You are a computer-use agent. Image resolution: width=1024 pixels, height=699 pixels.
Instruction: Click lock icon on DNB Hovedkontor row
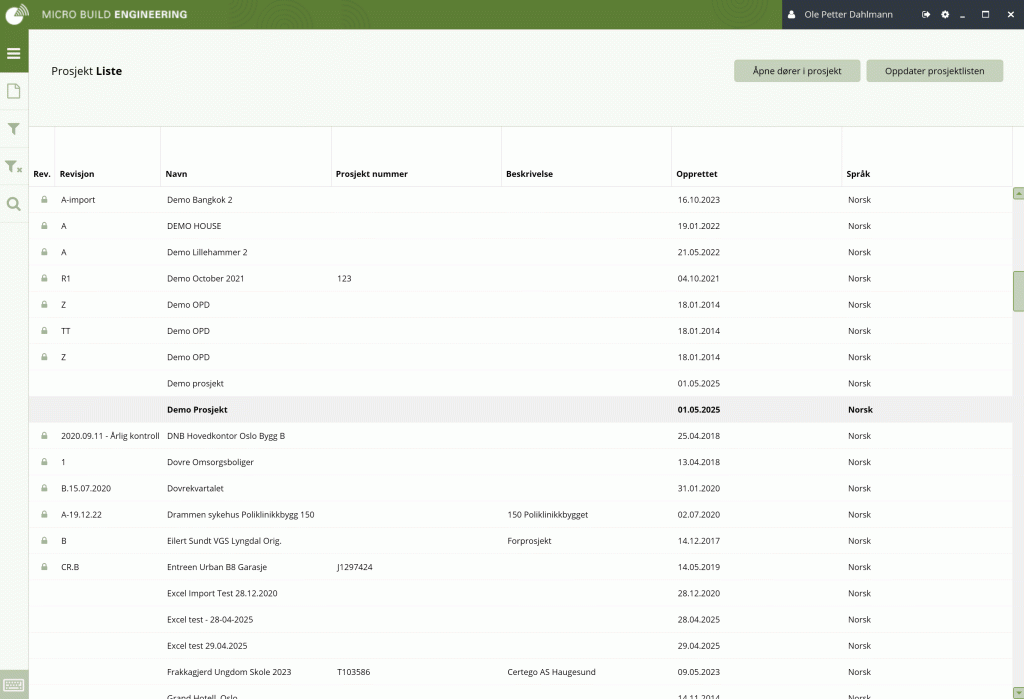[44, 435]
